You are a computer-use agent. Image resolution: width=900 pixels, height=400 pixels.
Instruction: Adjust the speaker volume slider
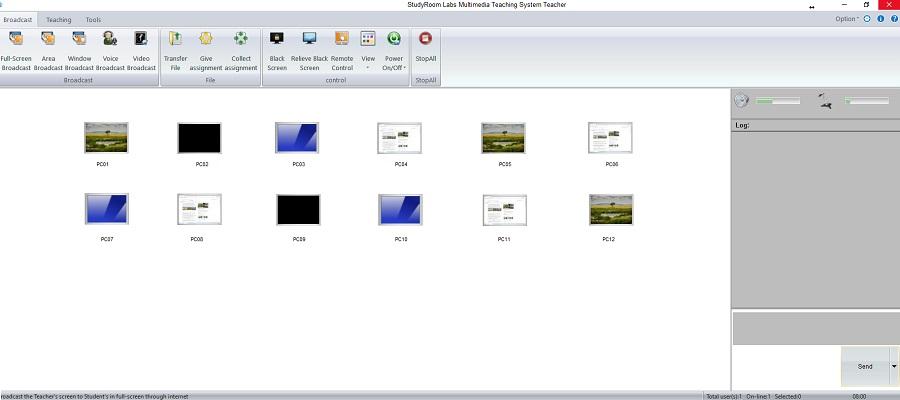(x=778, y=100)
